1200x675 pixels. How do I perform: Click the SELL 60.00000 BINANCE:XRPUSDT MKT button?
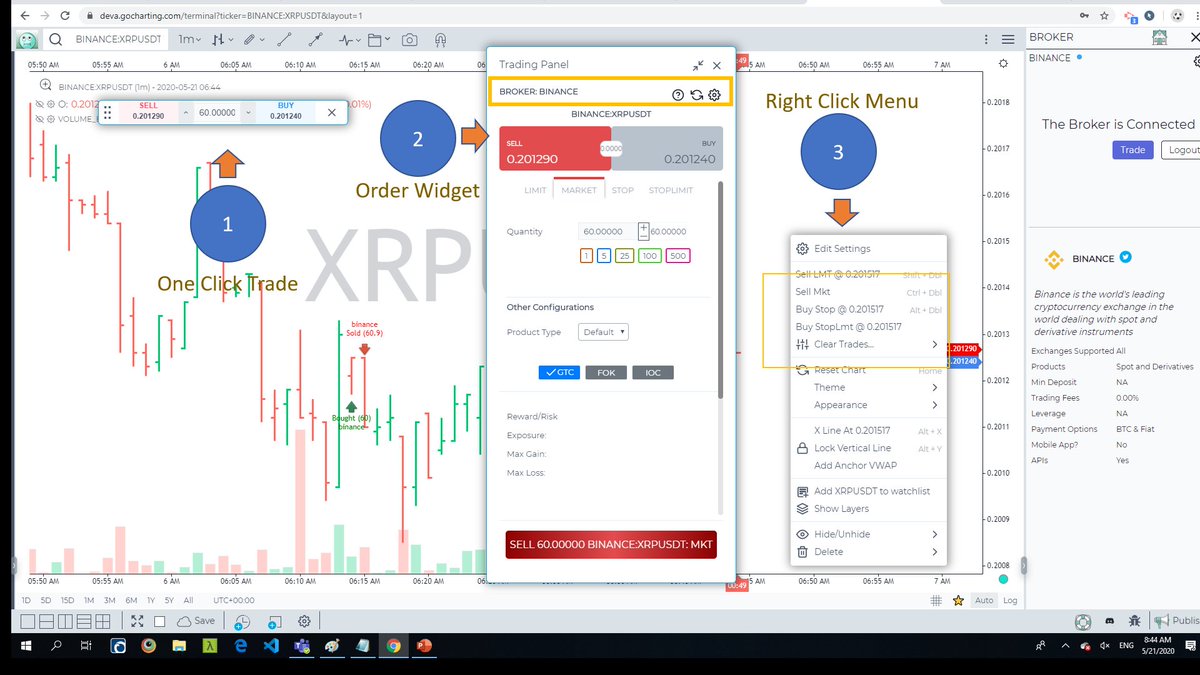[610, 544]
